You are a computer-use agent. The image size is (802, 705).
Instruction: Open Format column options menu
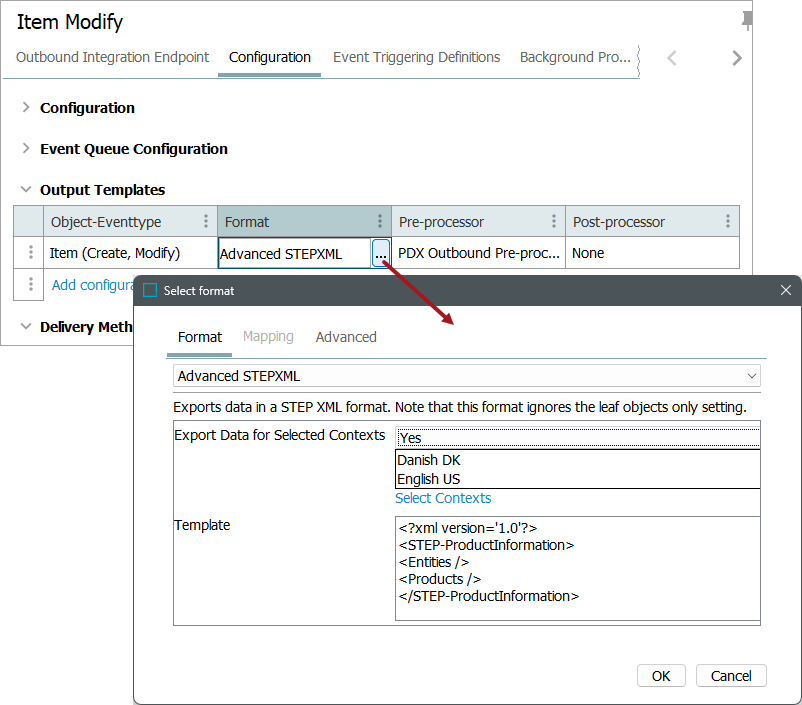coord(380,222)
